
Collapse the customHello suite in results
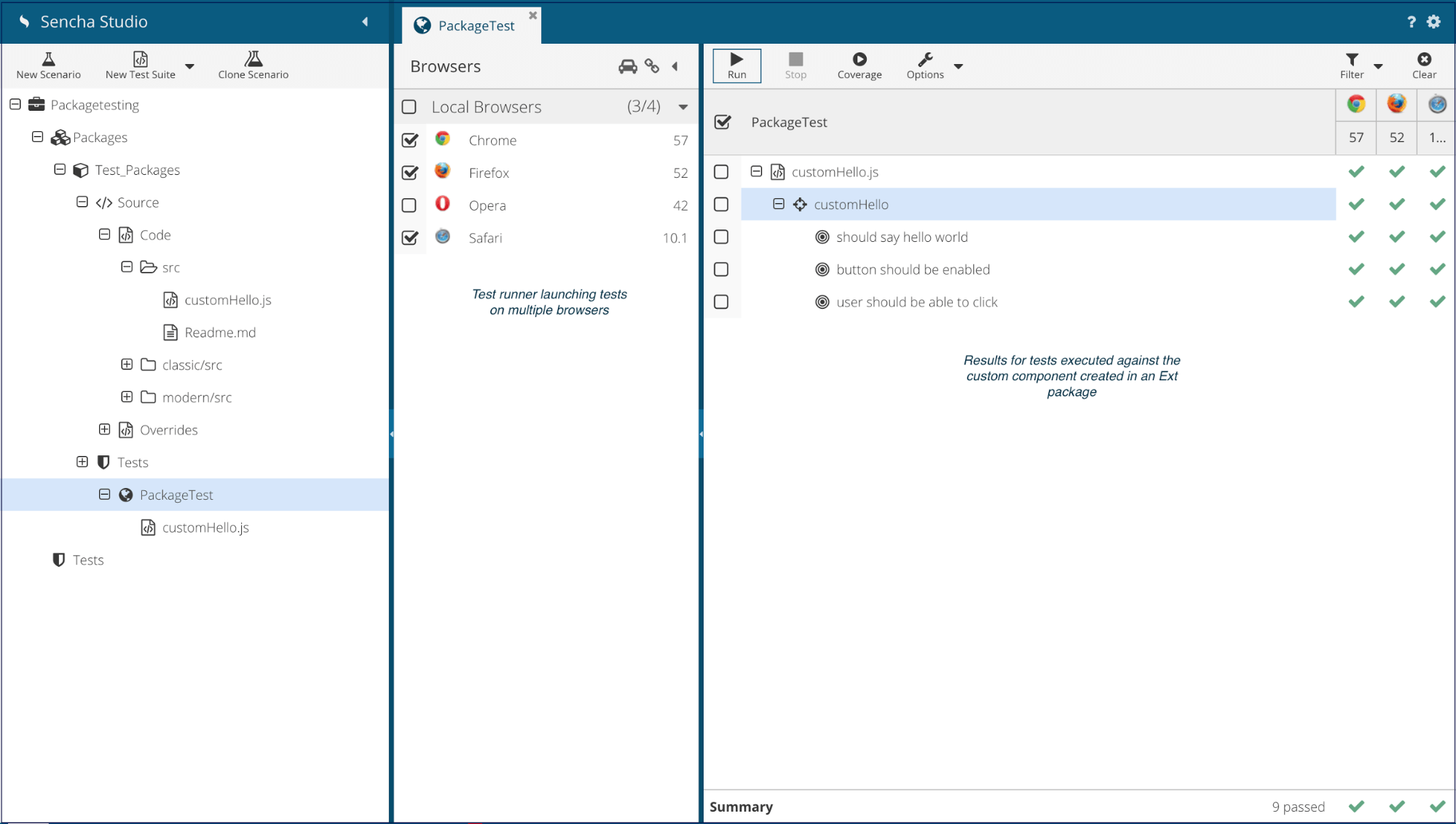tap(779, 204)
